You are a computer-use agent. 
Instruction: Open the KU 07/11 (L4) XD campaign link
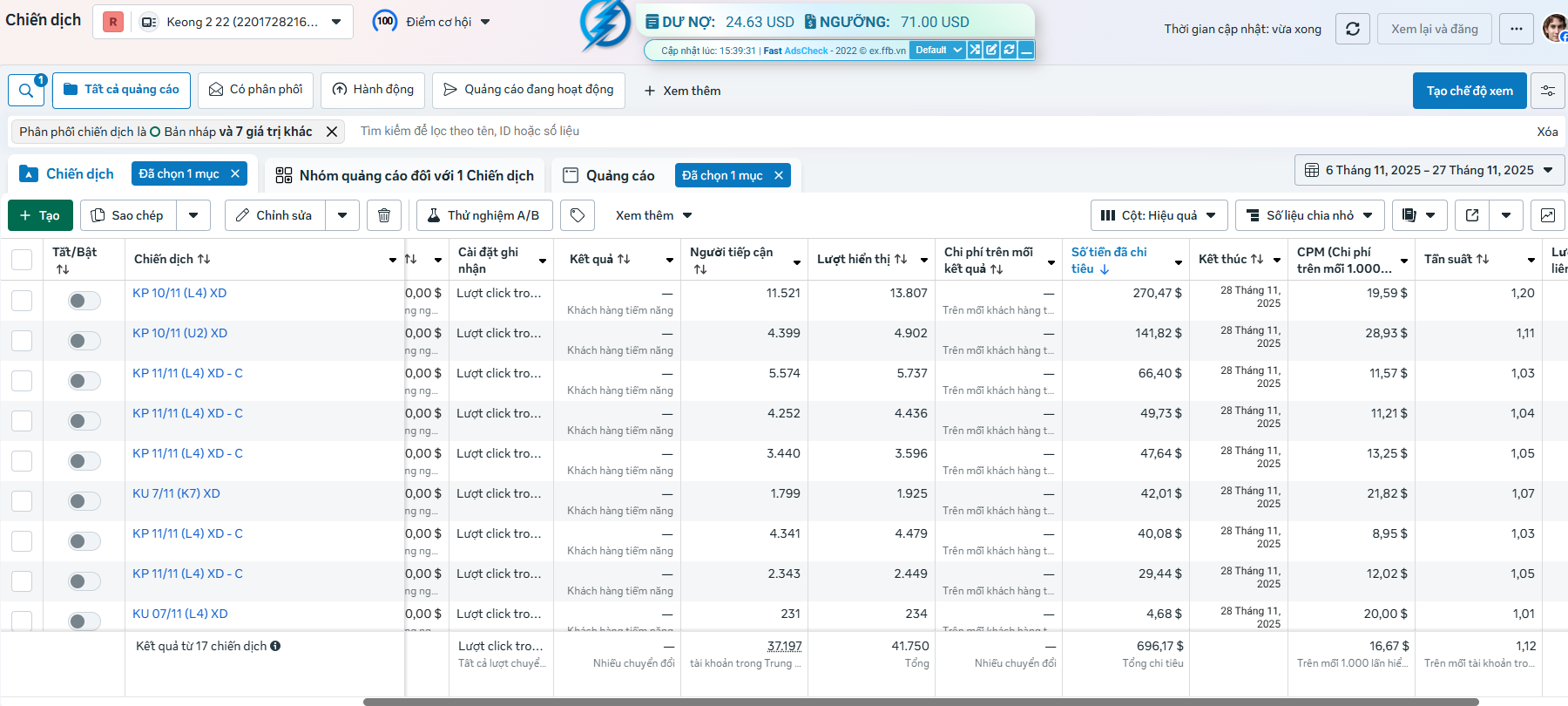[180, 614]
